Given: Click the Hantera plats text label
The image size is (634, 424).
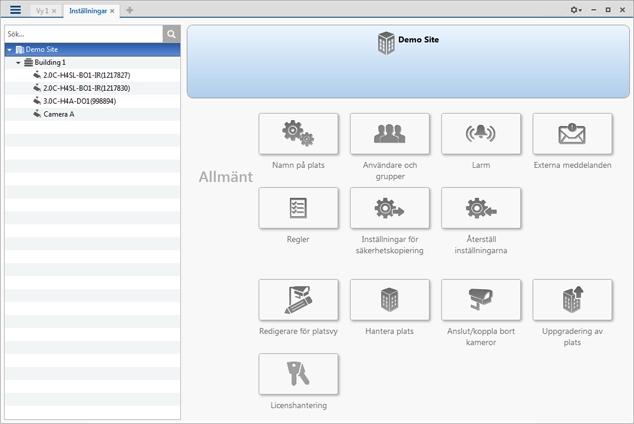Looking at the screenshot, I should pyautogui.click(x=389, y=331).
